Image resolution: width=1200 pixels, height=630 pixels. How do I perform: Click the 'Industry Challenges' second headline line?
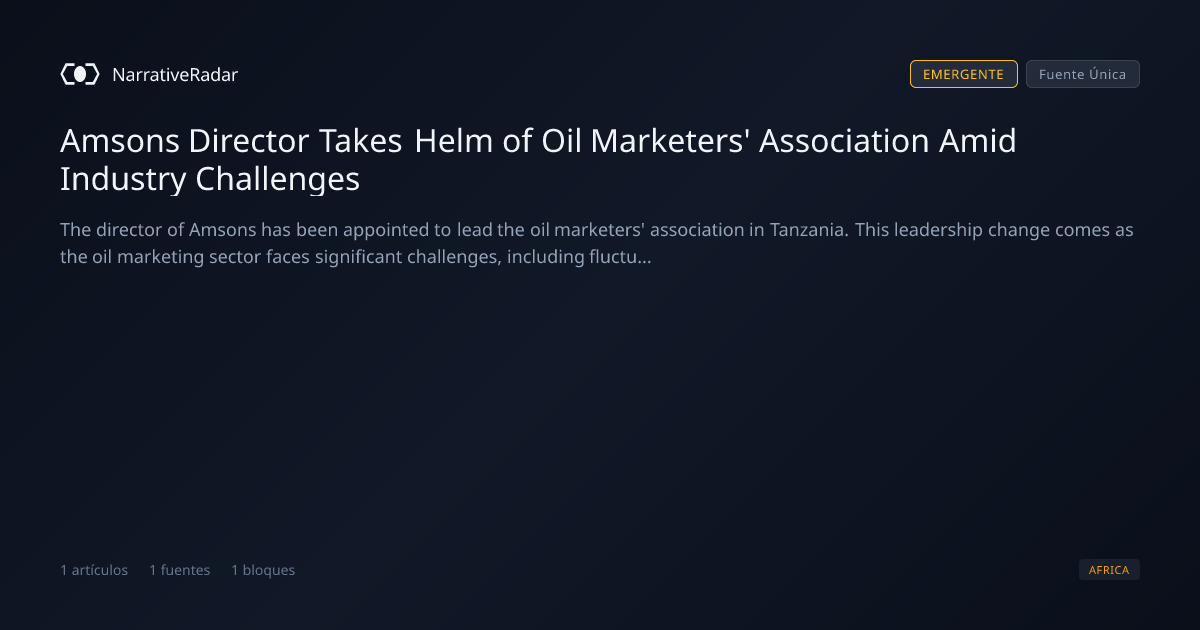click(x=210, y=179)
